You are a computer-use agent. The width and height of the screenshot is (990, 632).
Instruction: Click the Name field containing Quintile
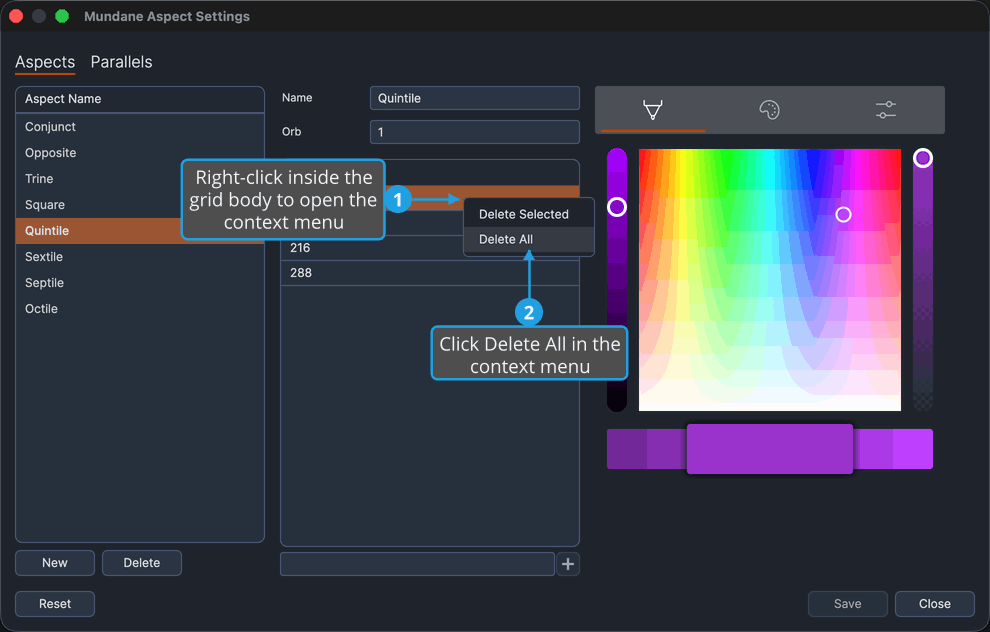[x=474, y=98]
